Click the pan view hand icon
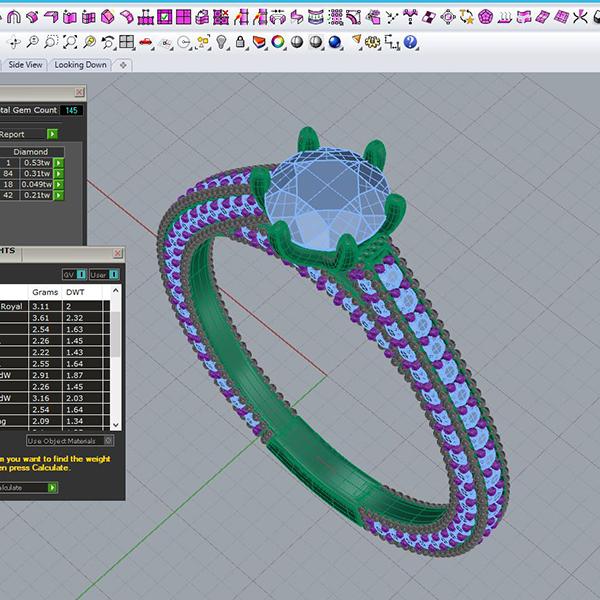Viewport: 600px width, 600px height. (13, 42)
